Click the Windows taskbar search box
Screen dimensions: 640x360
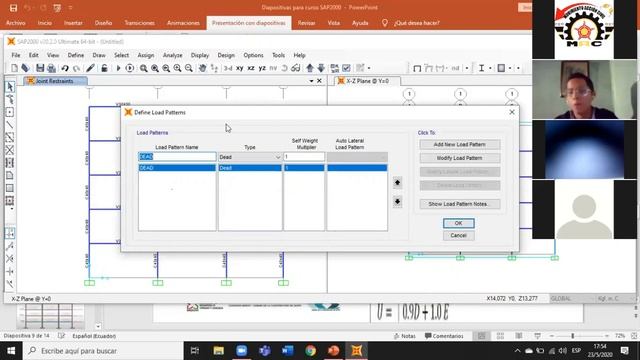point(103,351)
